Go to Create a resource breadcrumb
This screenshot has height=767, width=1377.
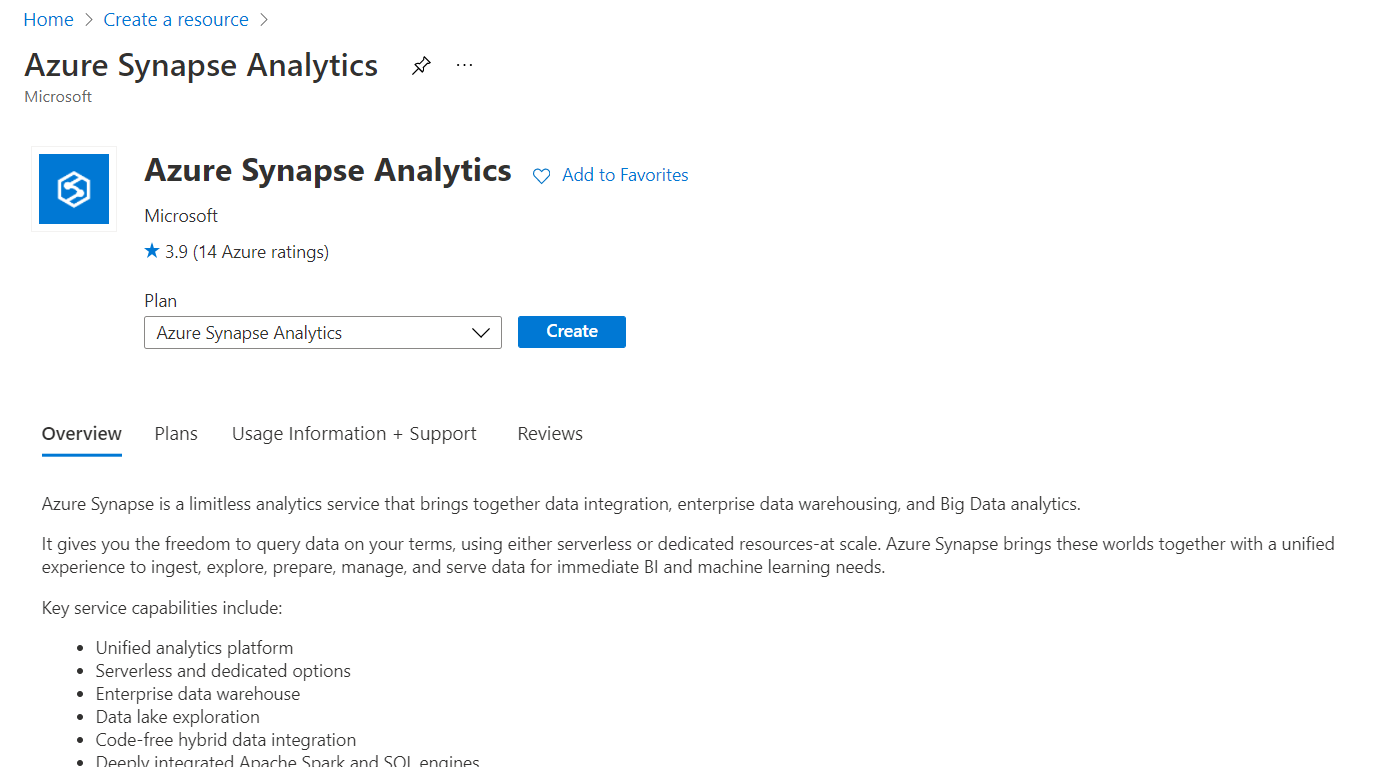tap(176, 20)
